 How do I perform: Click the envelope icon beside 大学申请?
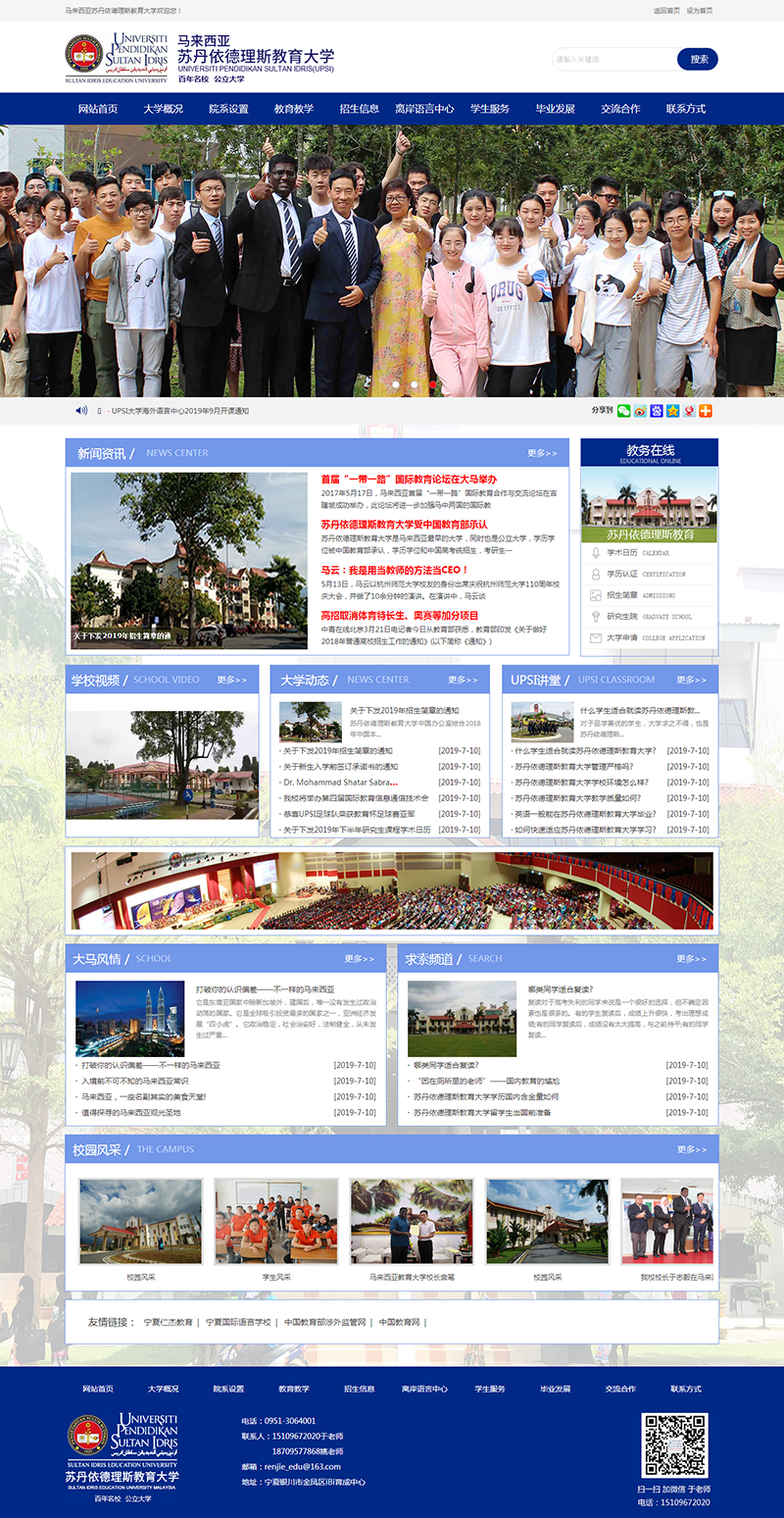tap(596, 637)
